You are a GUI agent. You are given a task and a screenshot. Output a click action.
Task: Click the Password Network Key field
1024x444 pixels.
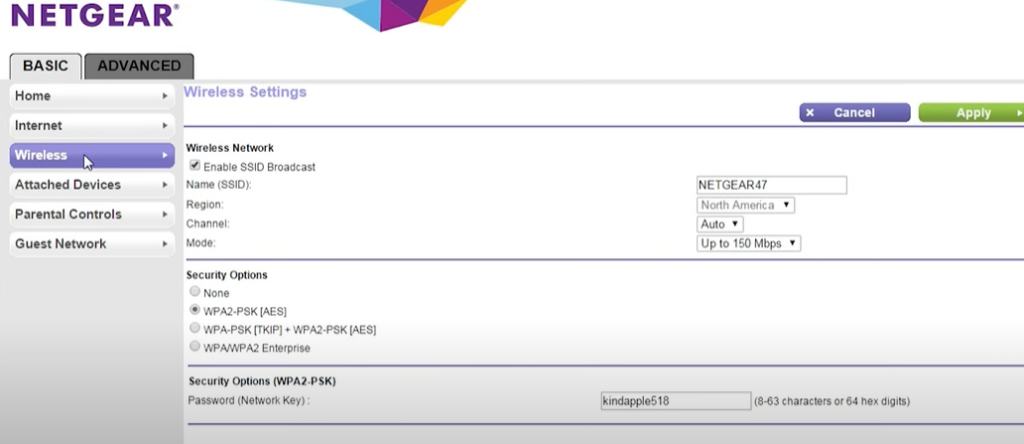point(675,401)
